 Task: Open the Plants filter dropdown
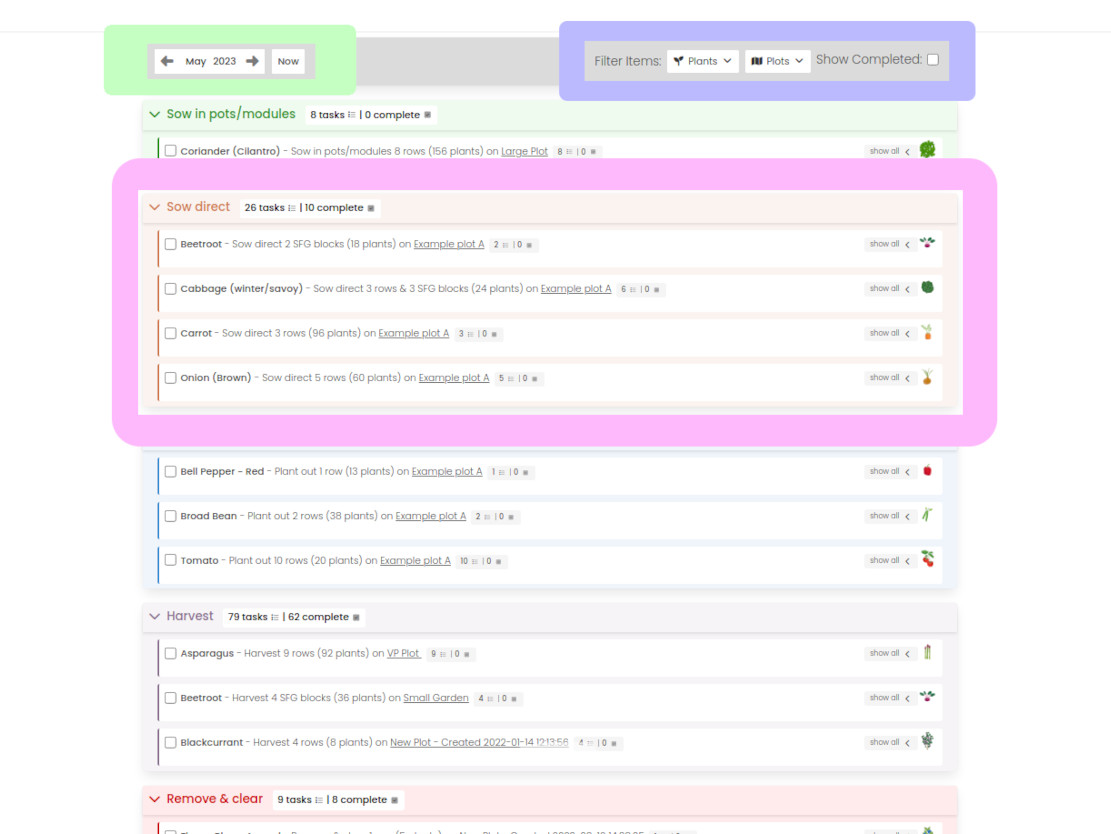(703, 60)
